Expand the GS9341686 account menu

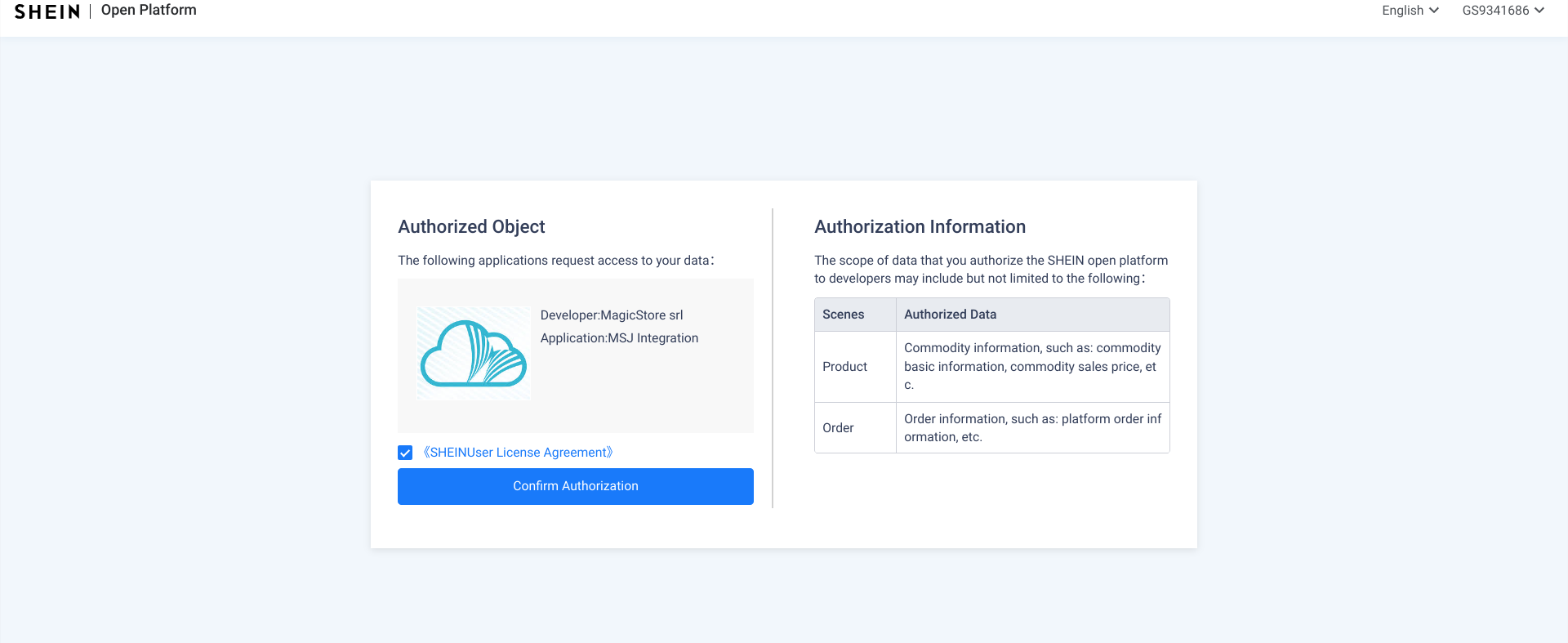pos(1503,11)
